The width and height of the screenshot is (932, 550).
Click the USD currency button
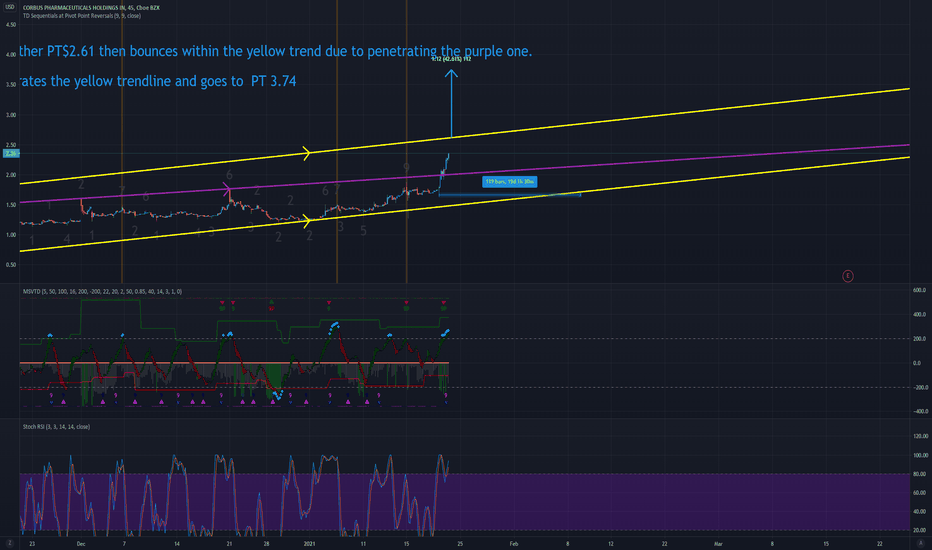coord(10,7)
